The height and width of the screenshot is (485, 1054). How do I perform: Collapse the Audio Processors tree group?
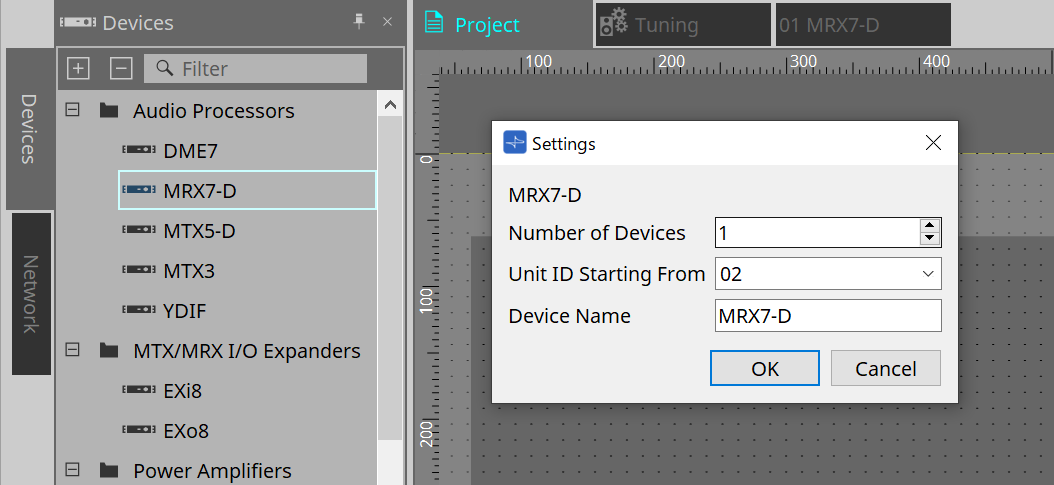click(x=72, y=109)
